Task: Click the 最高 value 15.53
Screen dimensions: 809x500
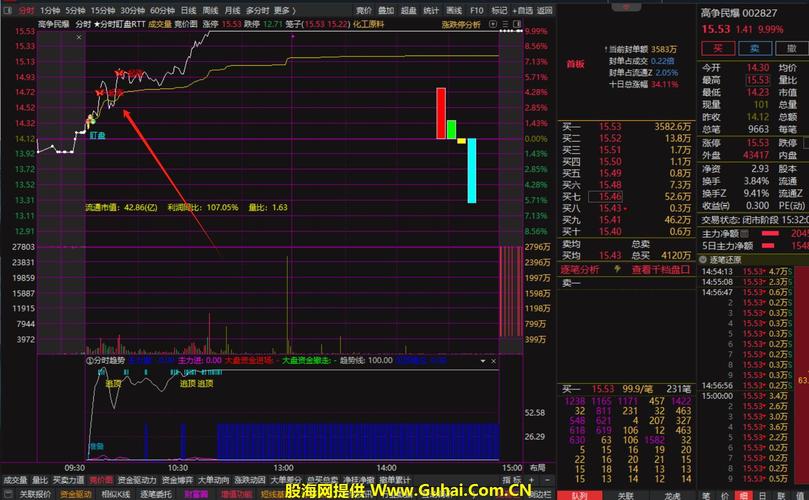Action: (x=757, y=80)
